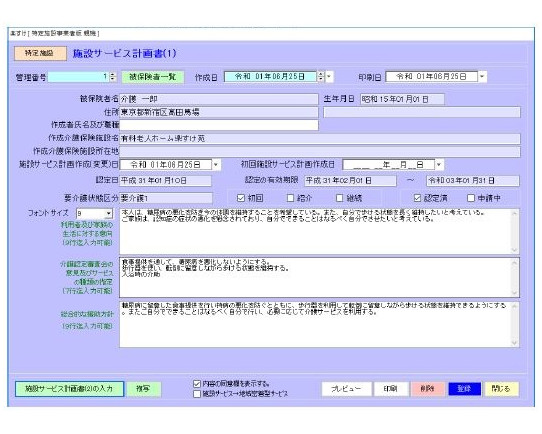The height and width of the screenshot is (434, 542).
Task: Click the 作成介護保険施設所在地 field
Action: (320, 152)
